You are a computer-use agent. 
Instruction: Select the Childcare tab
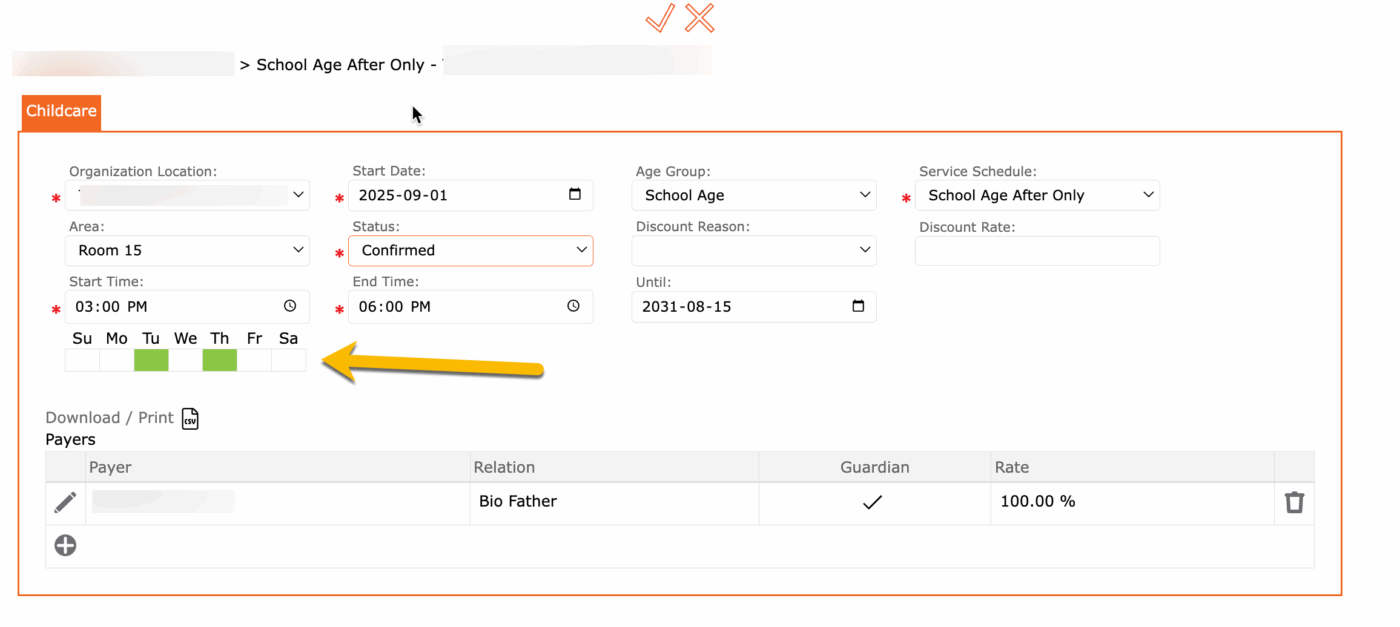(x=61, y=111)
